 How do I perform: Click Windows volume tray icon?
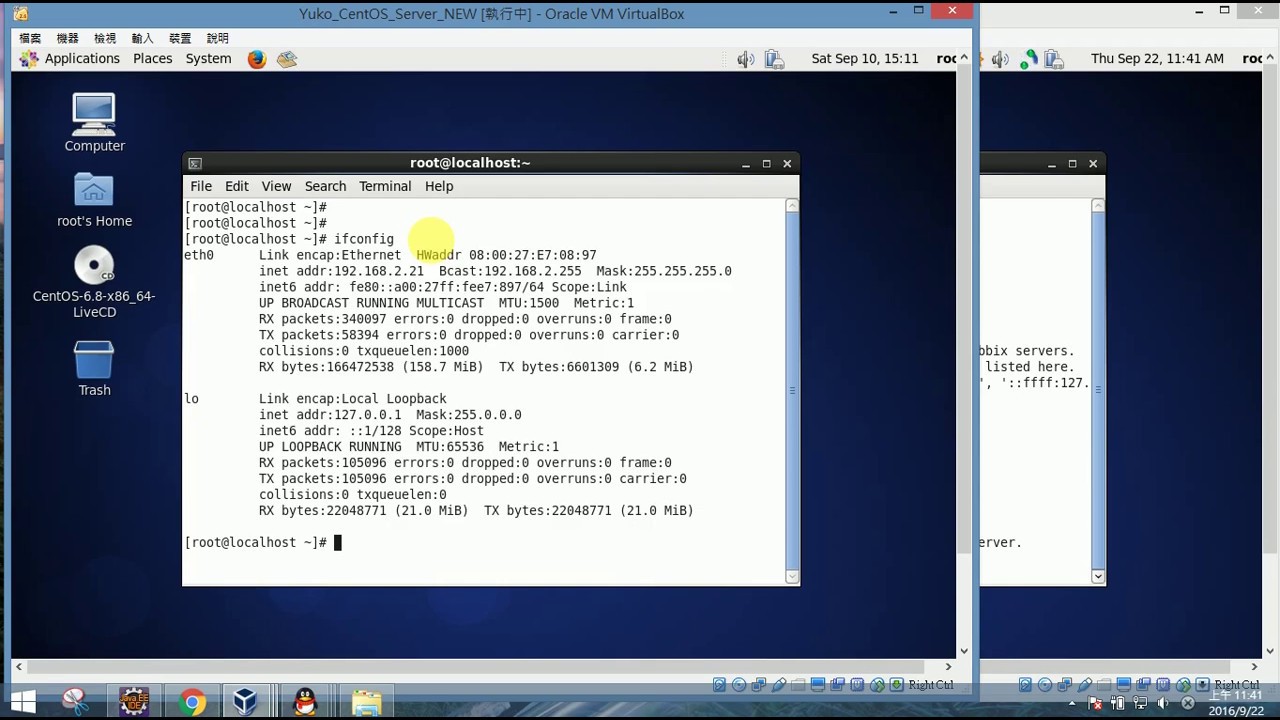[x=1164, y=702]
